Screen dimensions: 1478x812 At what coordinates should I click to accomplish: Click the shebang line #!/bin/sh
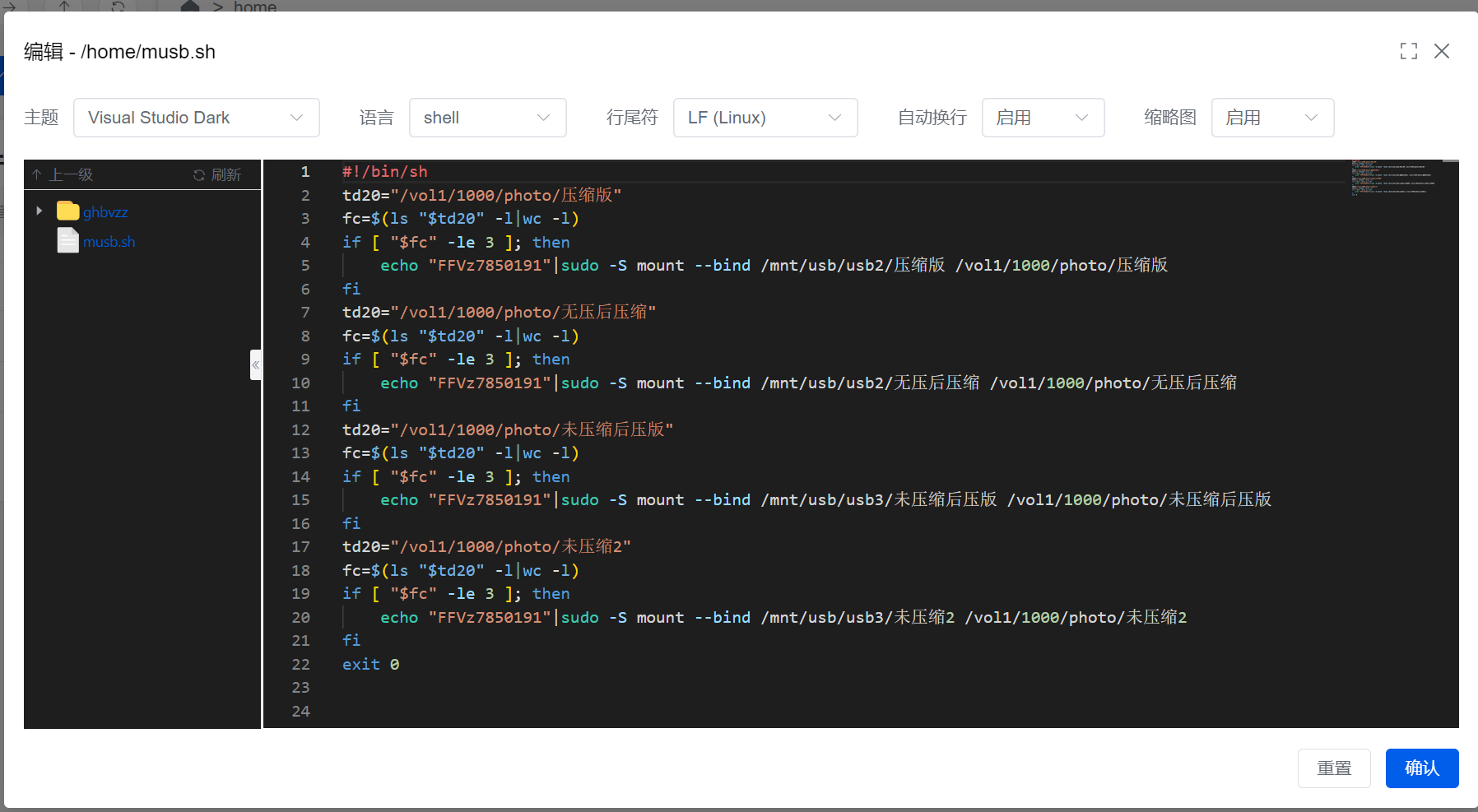coord(385,172)
